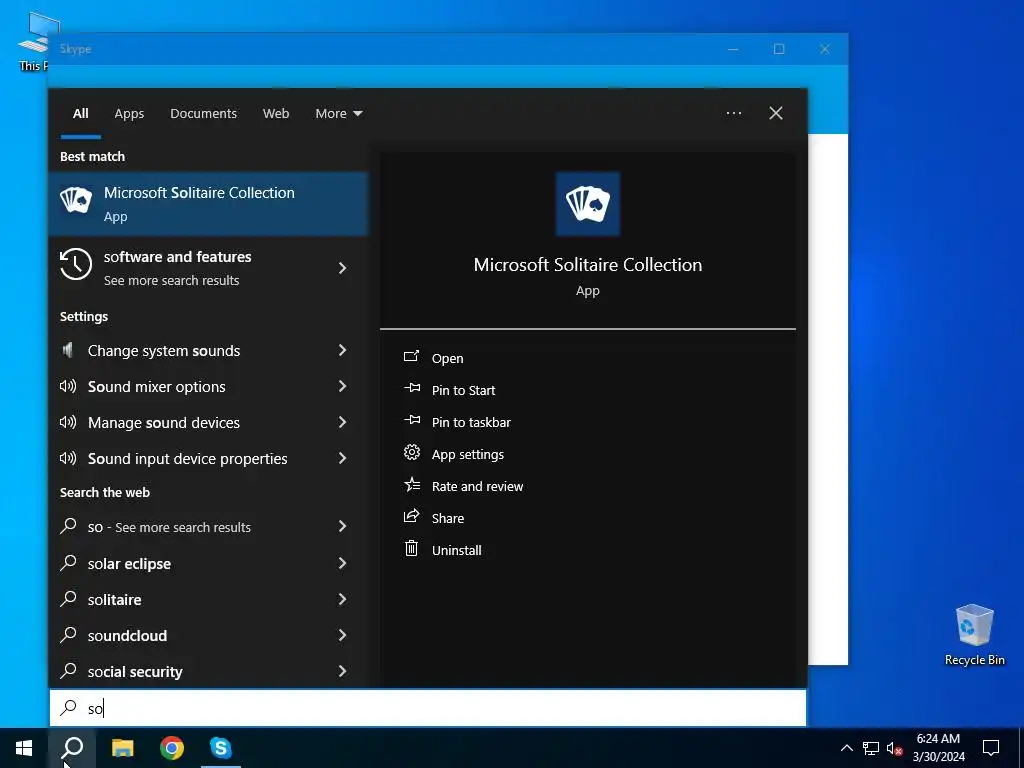Close the search panel with X

point(776,114)
